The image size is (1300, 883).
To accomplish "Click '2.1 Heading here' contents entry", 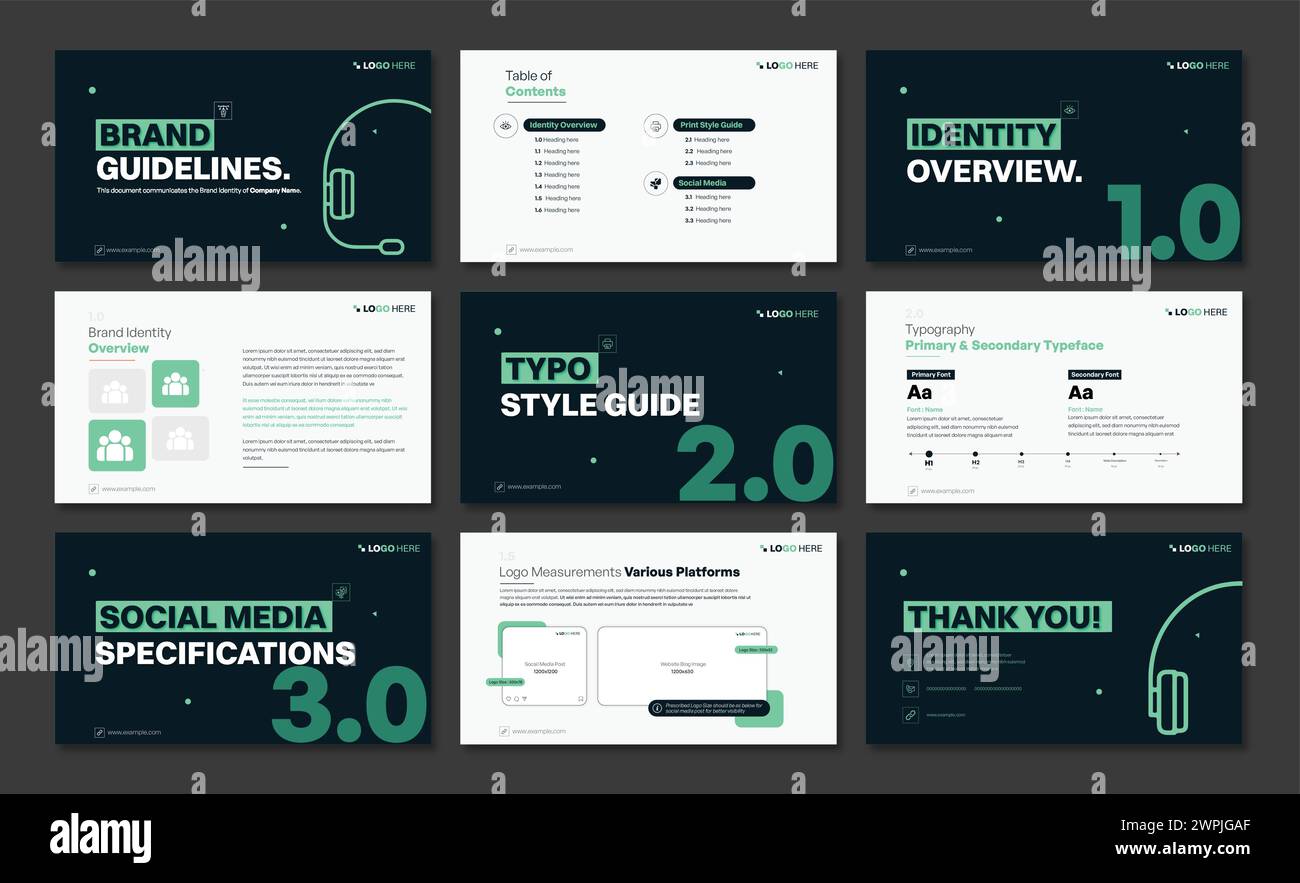I will click(x=707, y=140).
